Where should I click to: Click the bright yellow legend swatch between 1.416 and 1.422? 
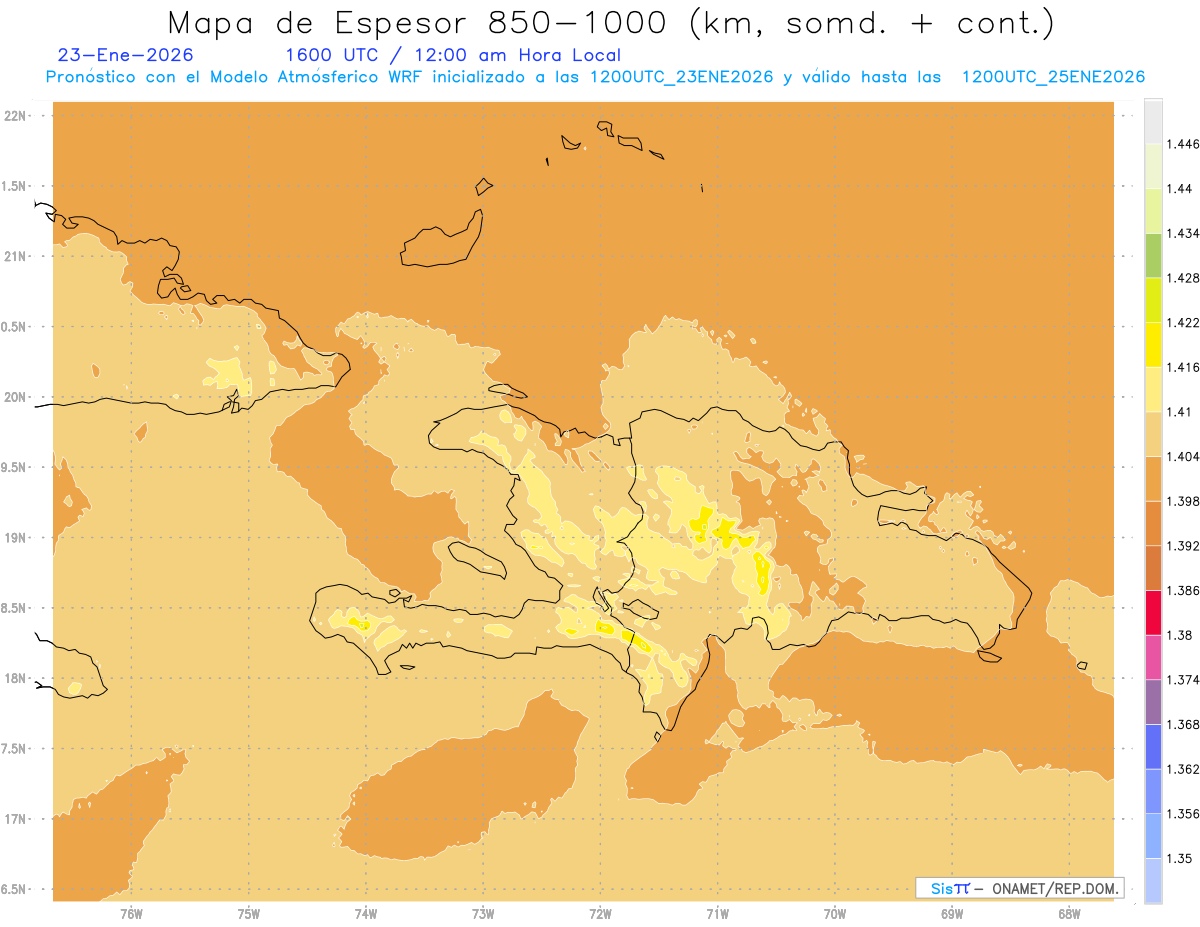point(1153,344)
